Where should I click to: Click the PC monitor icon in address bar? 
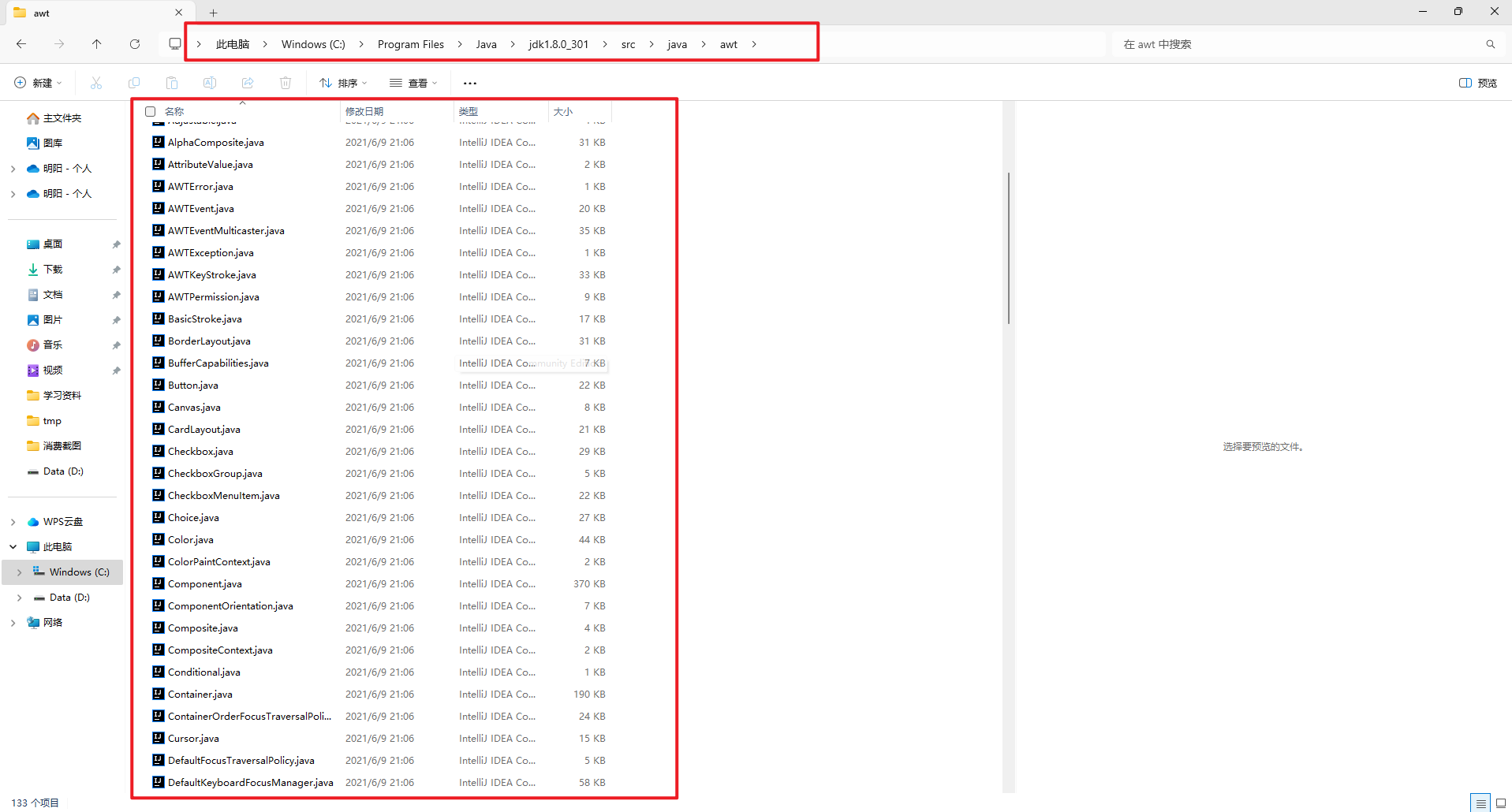[x=175, y=44]
